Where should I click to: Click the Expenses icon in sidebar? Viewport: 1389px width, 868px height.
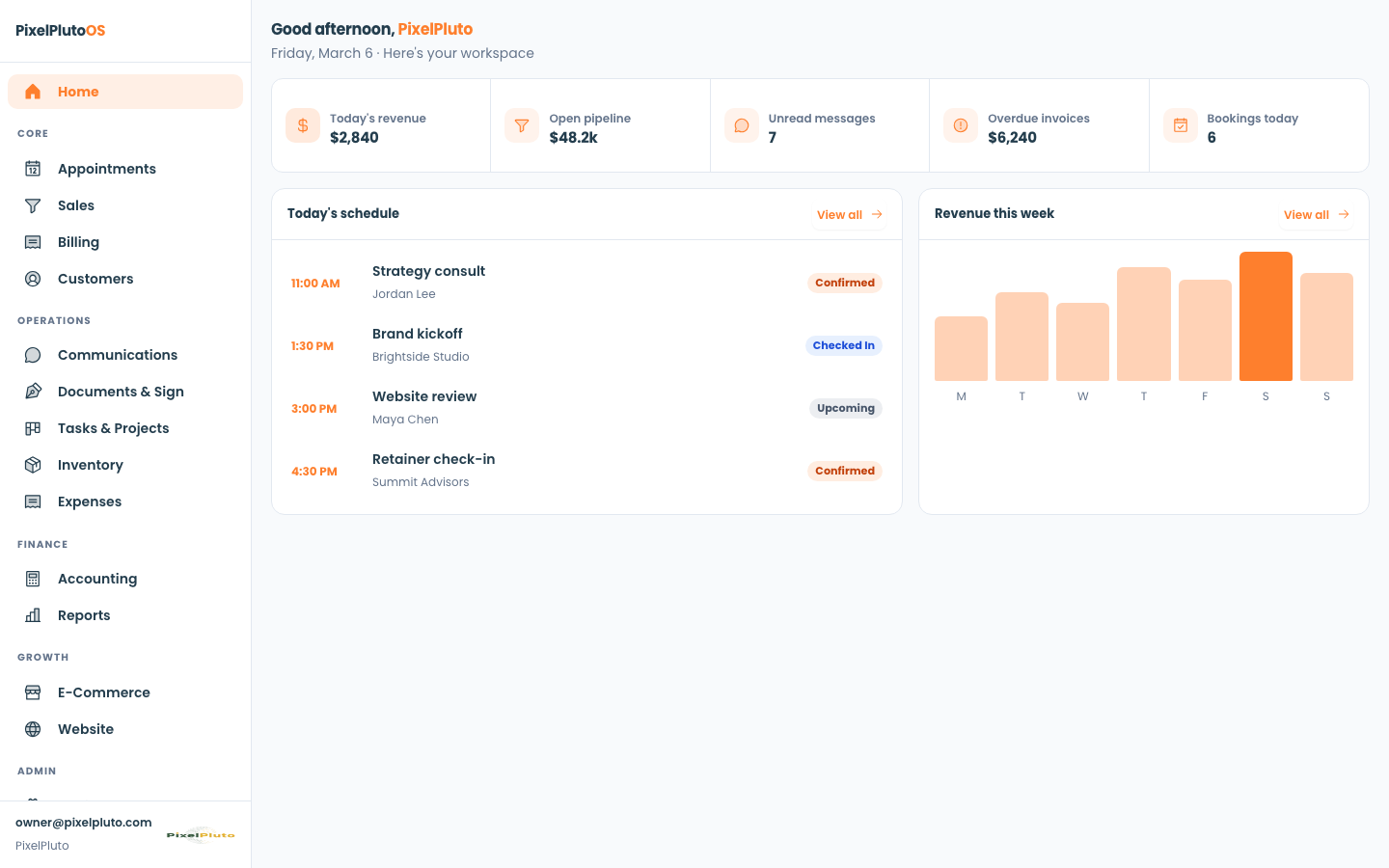tap(33, 502)
